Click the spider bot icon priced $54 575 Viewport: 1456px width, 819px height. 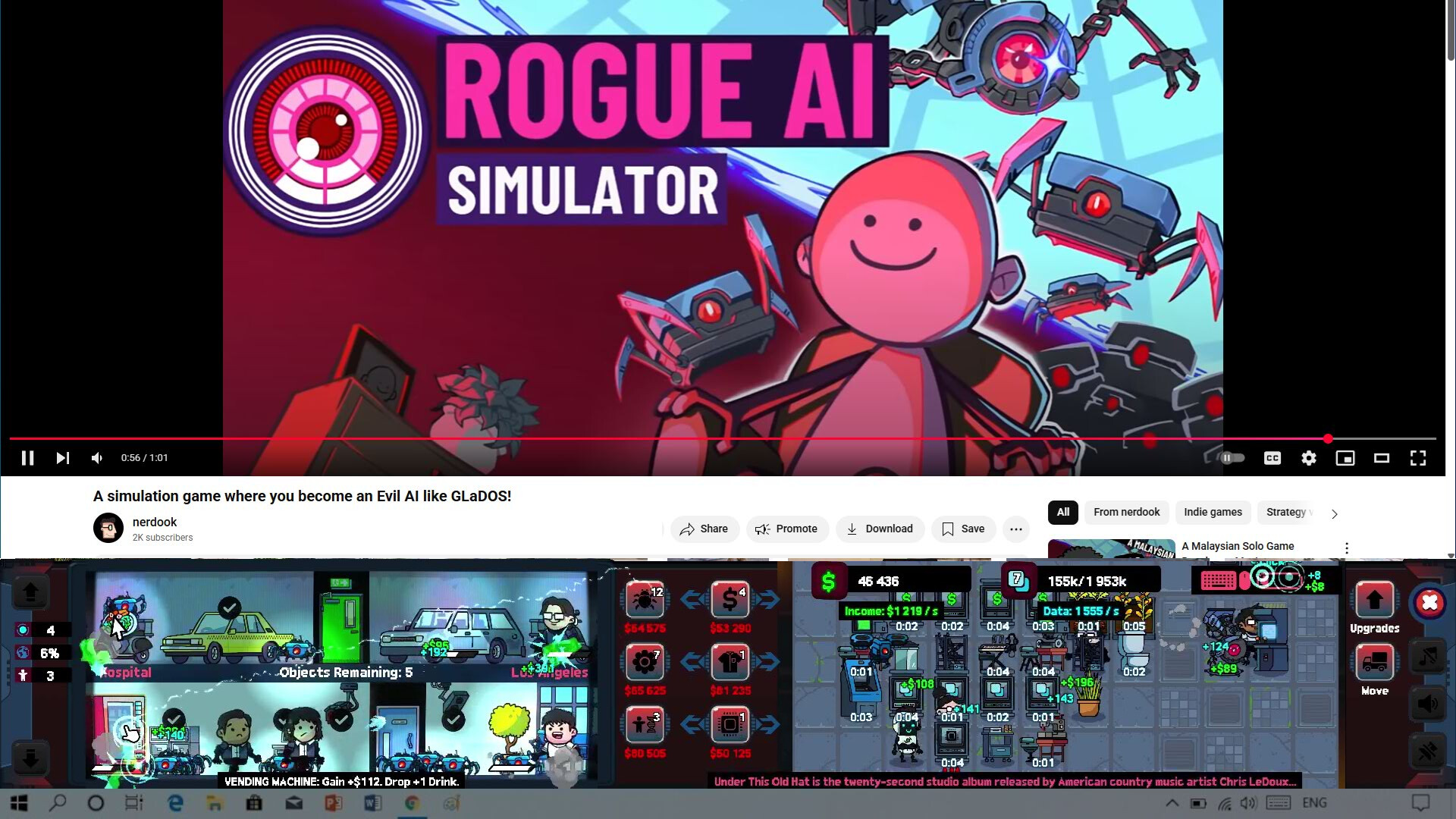point(645,600)
